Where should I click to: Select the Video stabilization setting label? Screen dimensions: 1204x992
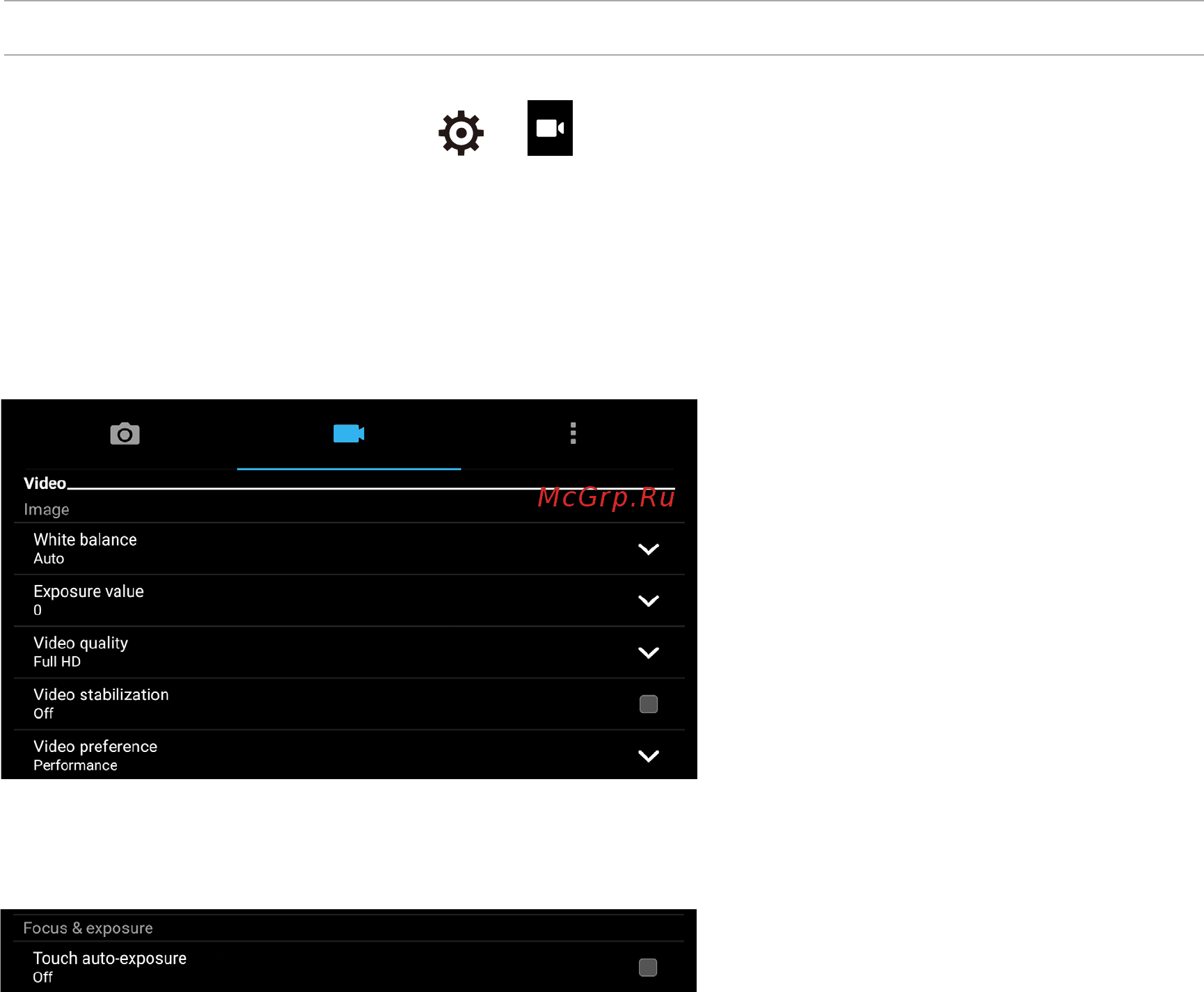click(101, 694)
